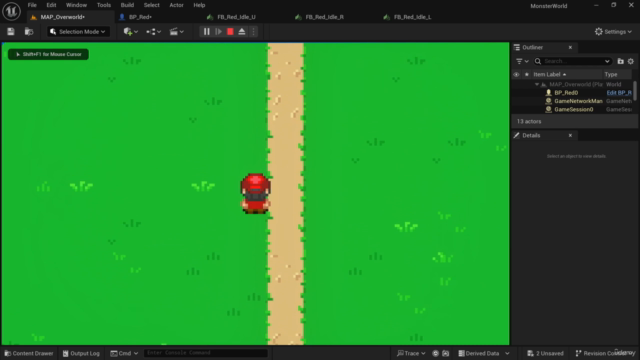Open the Window menu
Screen dimensions: 640x360
pyautogui.click(x=76, y=5)
